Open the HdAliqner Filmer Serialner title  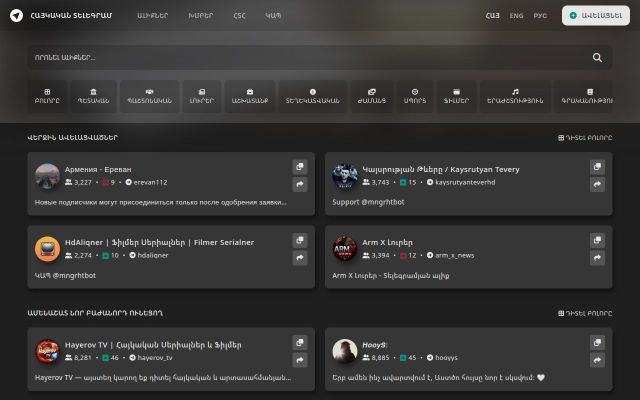point(159,242)
